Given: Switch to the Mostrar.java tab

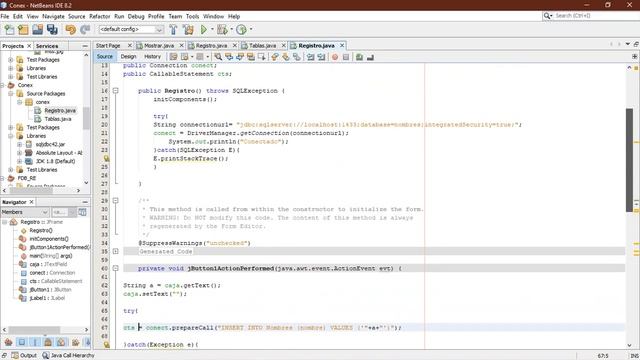Looking at the screenshot, I should point(159,46).
